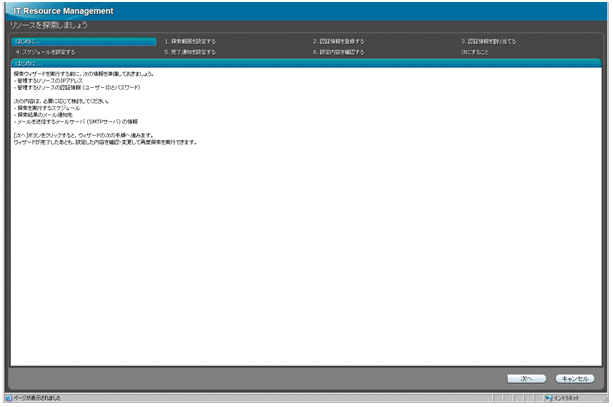
Task: Click the インターネット zone label
Action: click(570, 398)
